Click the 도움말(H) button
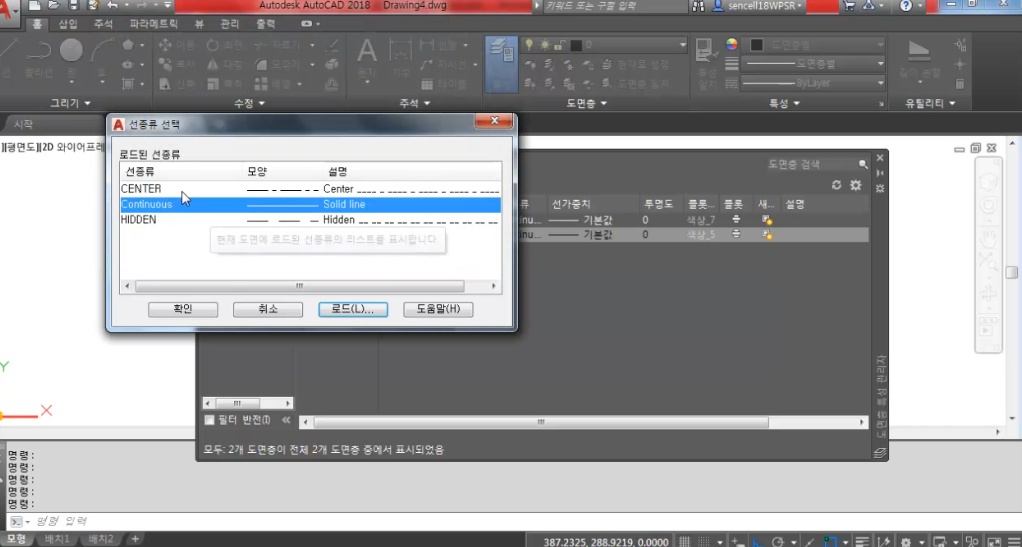 [438, 309]
